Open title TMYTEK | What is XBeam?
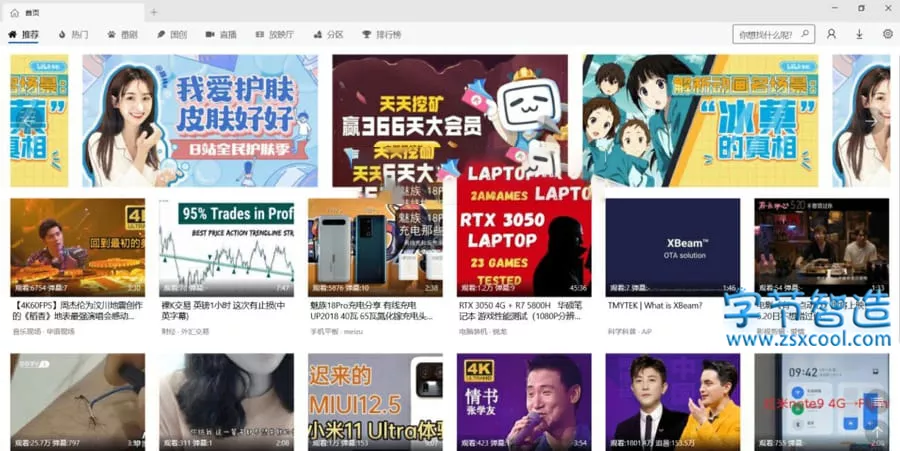Screen dimensions: 900x451 click(x=655, y=305)
